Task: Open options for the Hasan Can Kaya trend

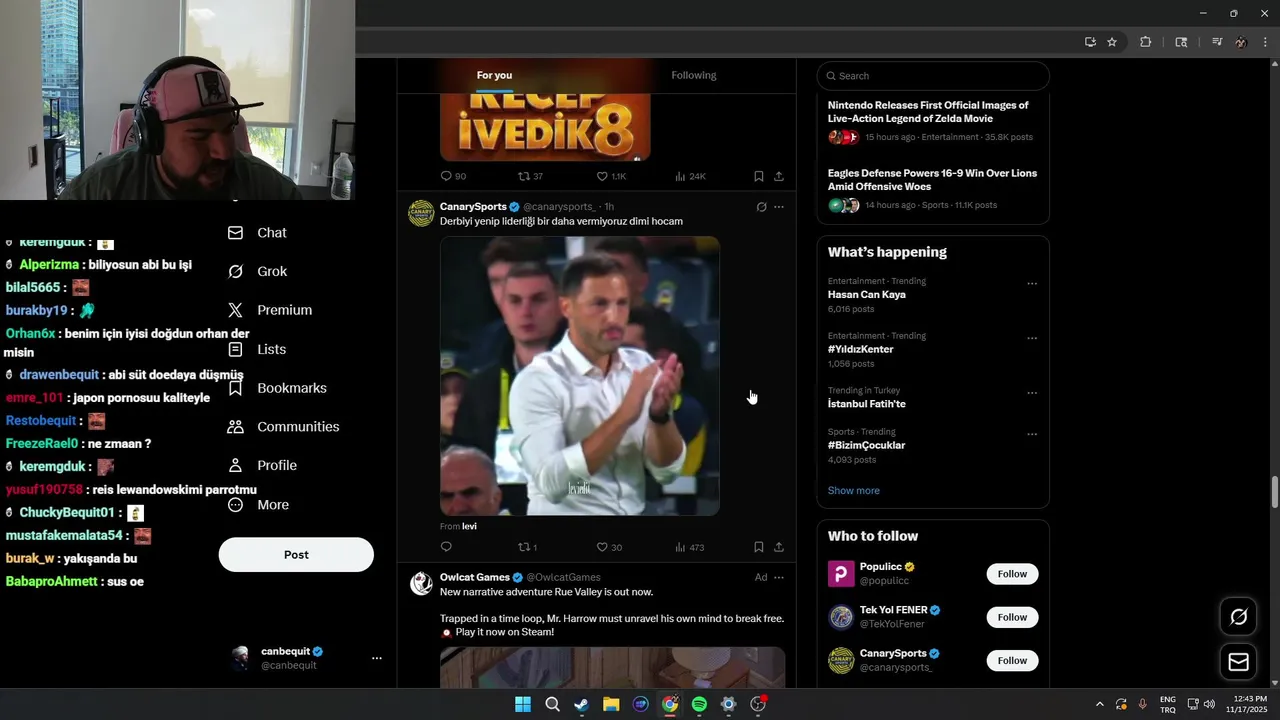Action: click(1032, 284)
